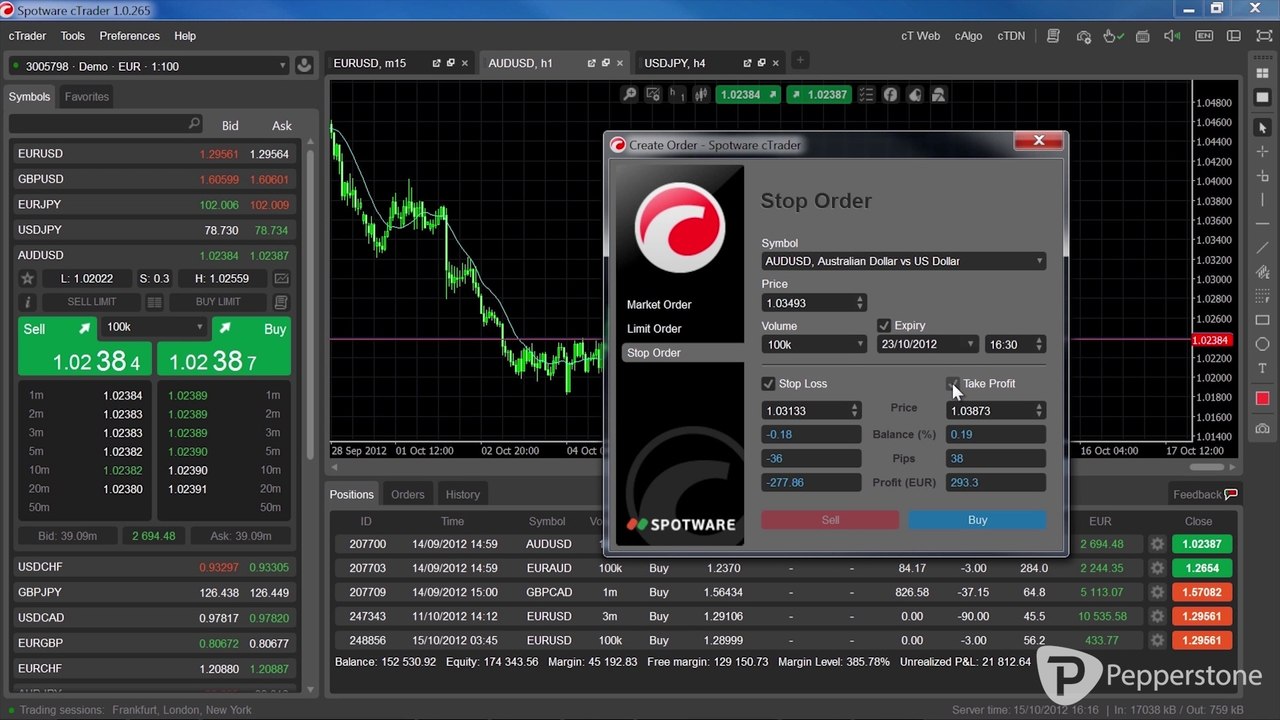
Task: Pick the rectangle drawing tool
Action: tap(1262, 320)
